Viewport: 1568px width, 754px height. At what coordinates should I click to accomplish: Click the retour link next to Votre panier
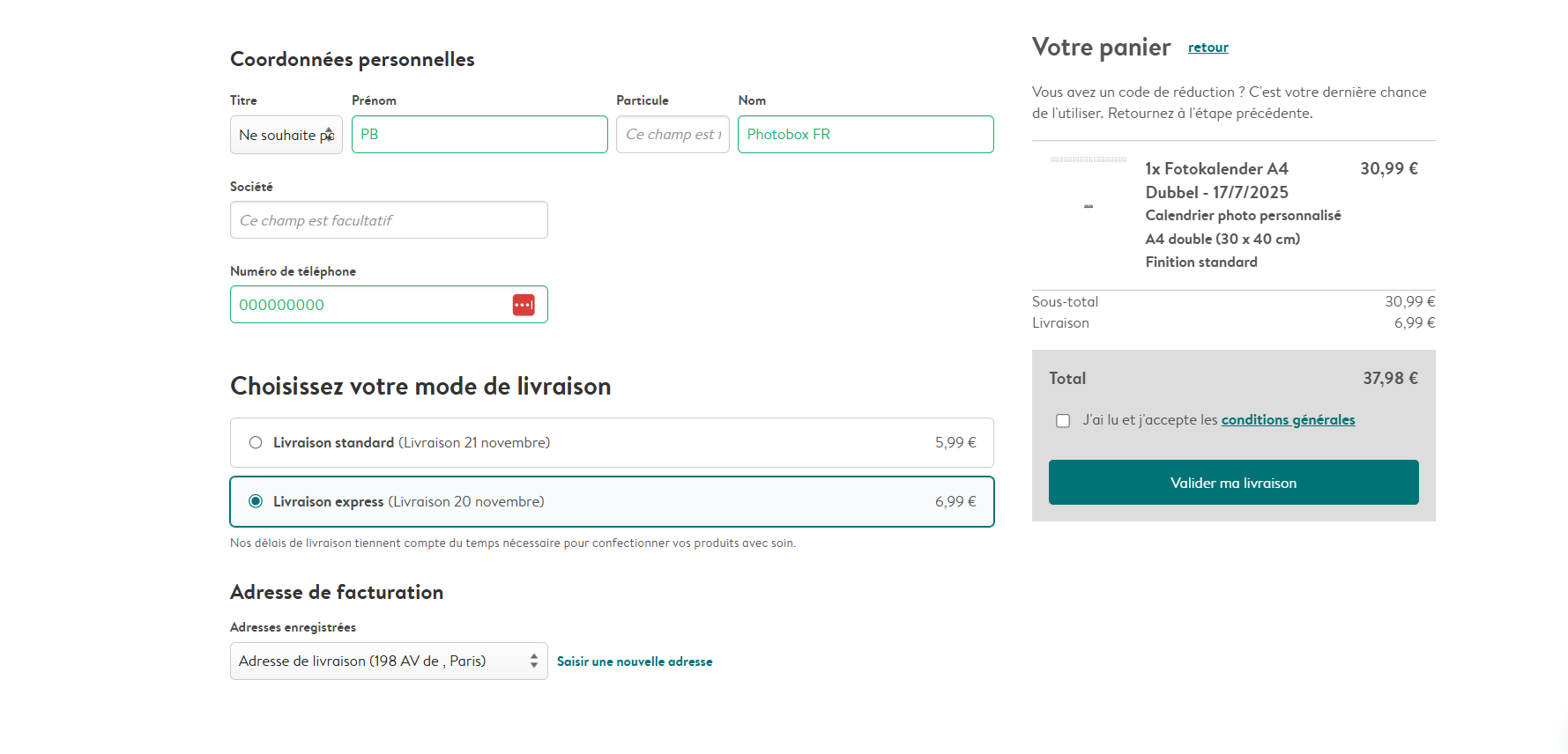(x=1208, y=47)
